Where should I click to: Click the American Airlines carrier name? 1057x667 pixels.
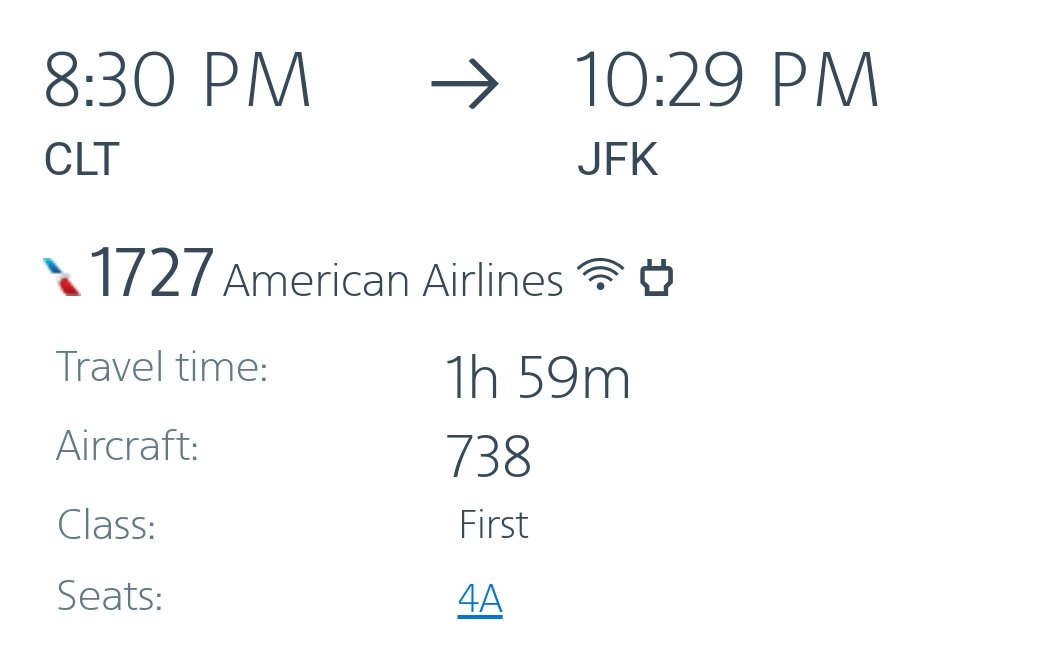pyautogui.click(x=393, y=281)
